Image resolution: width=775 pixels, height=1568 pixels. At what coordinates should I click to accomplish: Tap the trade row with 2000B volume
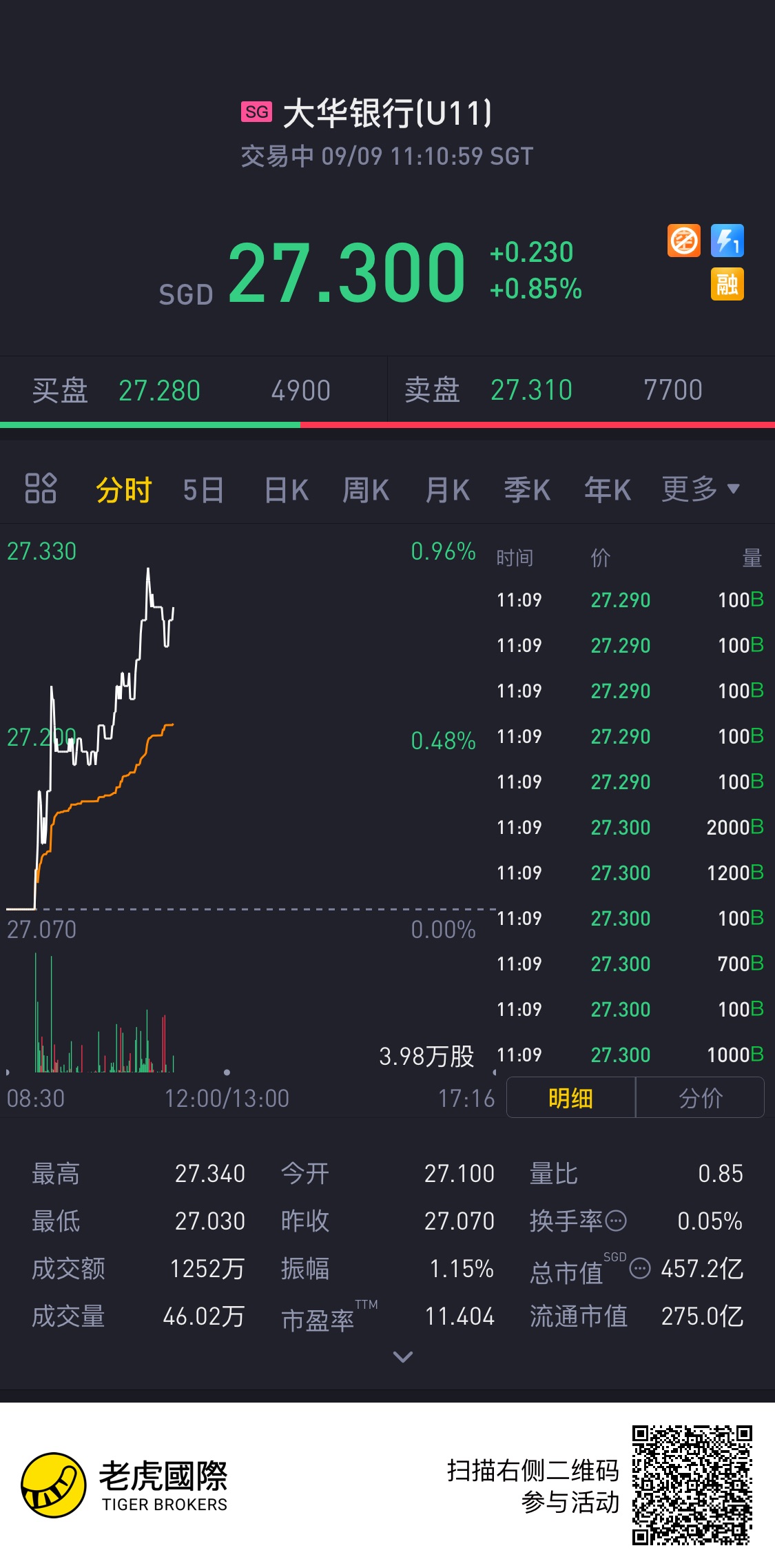tap(630, 827)
